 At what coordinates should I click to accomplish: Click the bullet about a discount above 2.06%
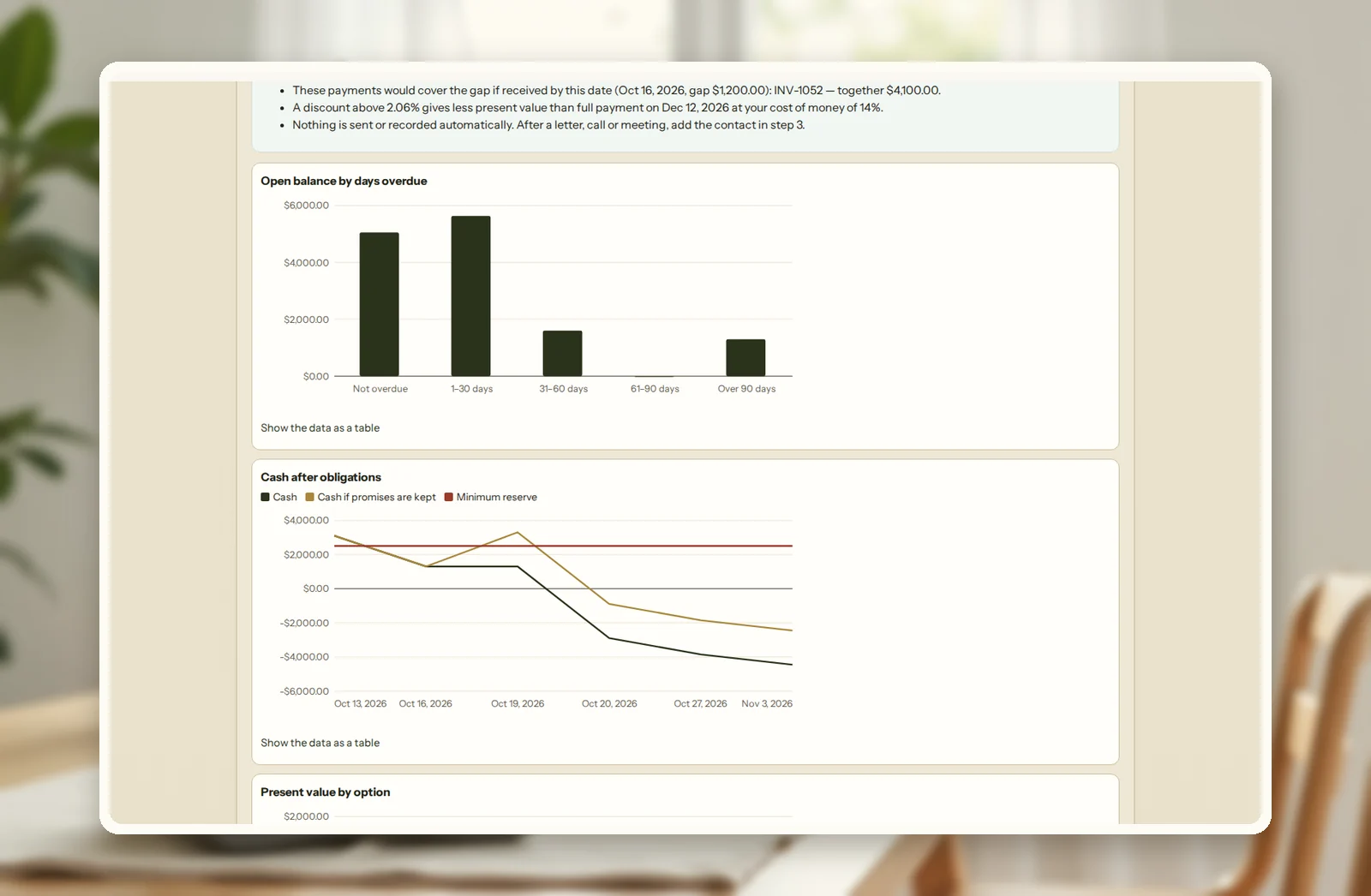click(x=587, y=108)
